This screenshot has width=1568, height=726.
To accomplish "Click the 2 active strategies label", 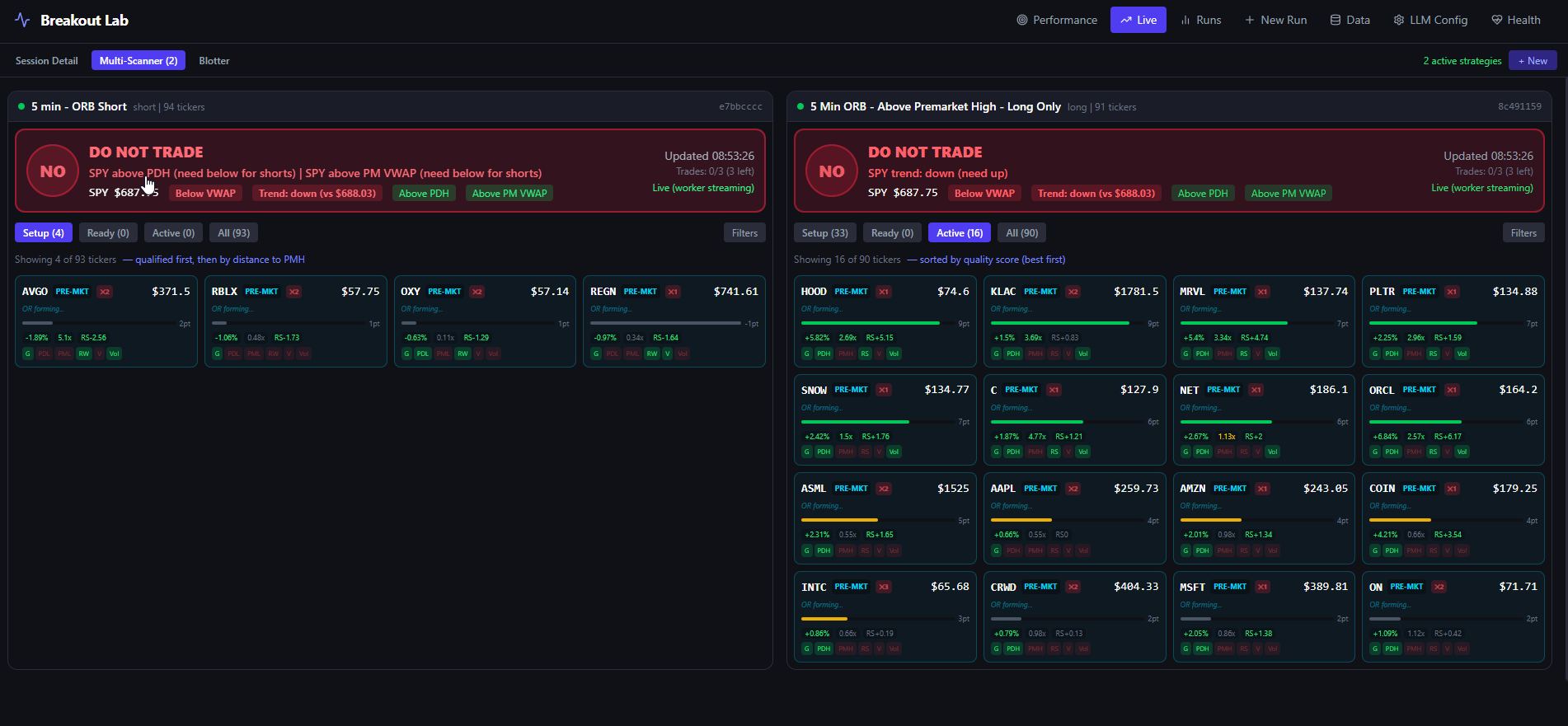I will 1462,61.
